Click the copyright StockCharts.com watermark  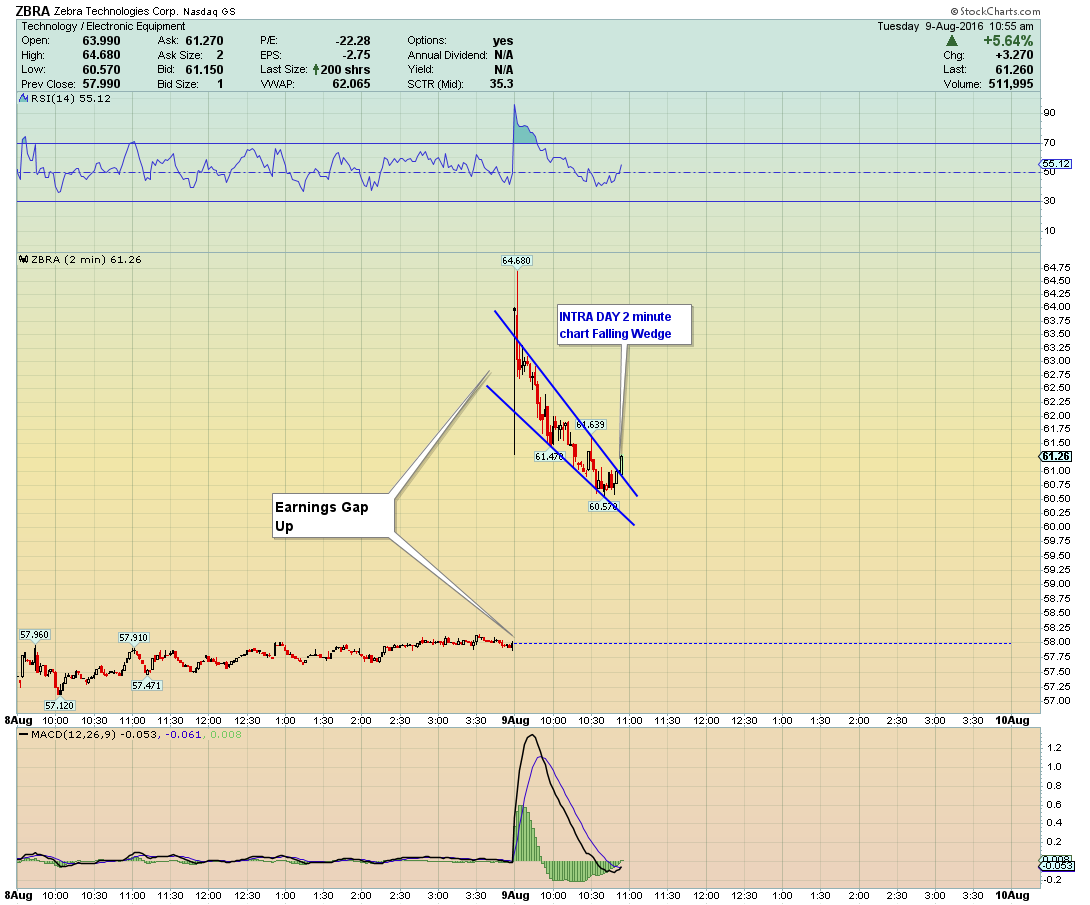(x=995, y=11)
